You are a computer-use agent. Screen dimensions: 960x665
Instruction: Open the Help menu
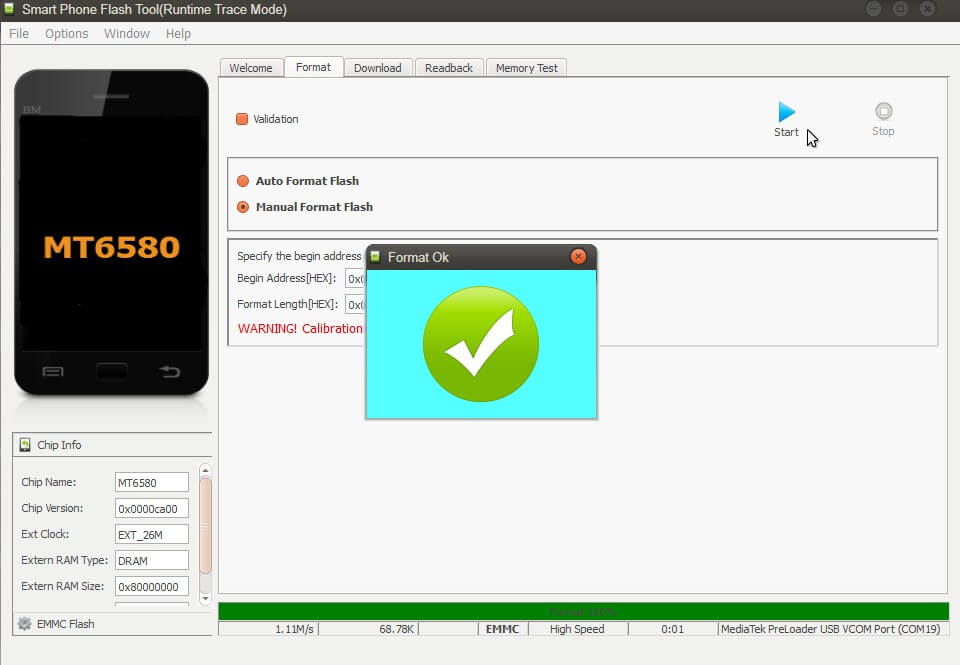pos(178,34)
